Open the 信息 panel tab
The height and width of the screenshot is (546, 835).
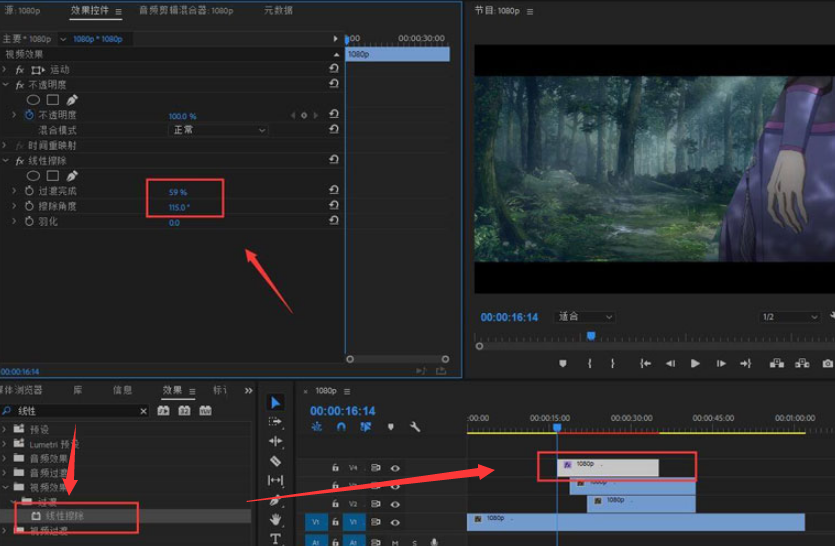pyautogui.click(x=122, y=390)
